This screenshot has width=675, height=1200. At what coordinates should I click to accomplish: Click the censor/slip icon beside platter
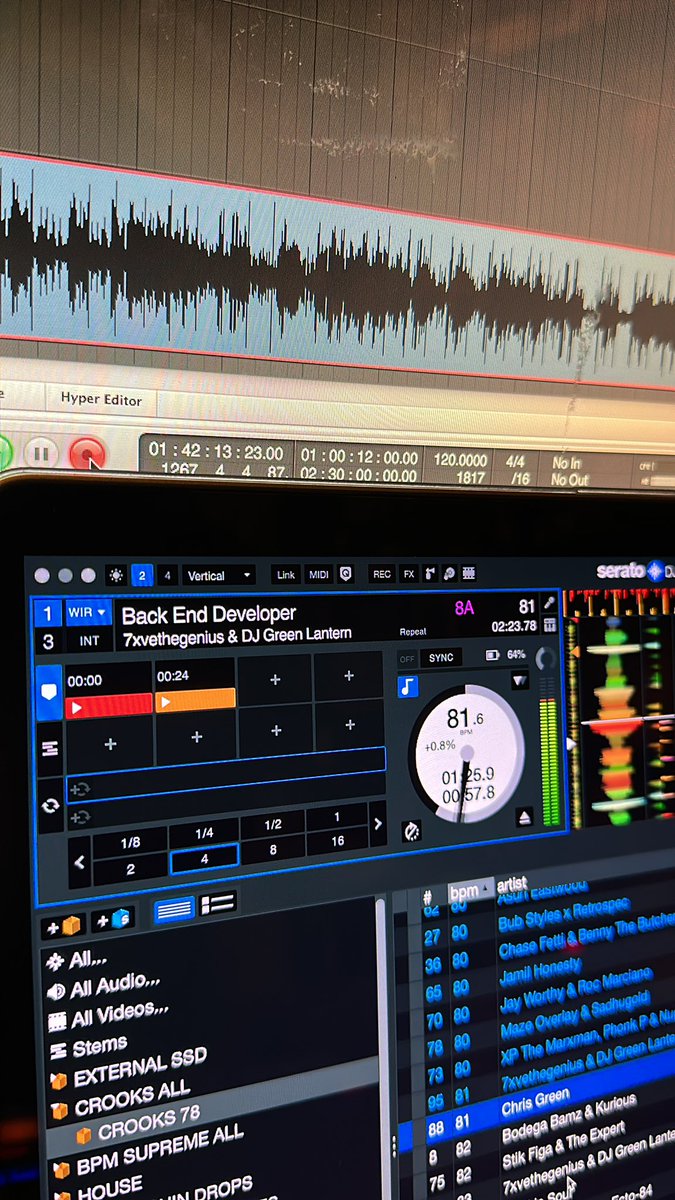[x=411, y=831]
